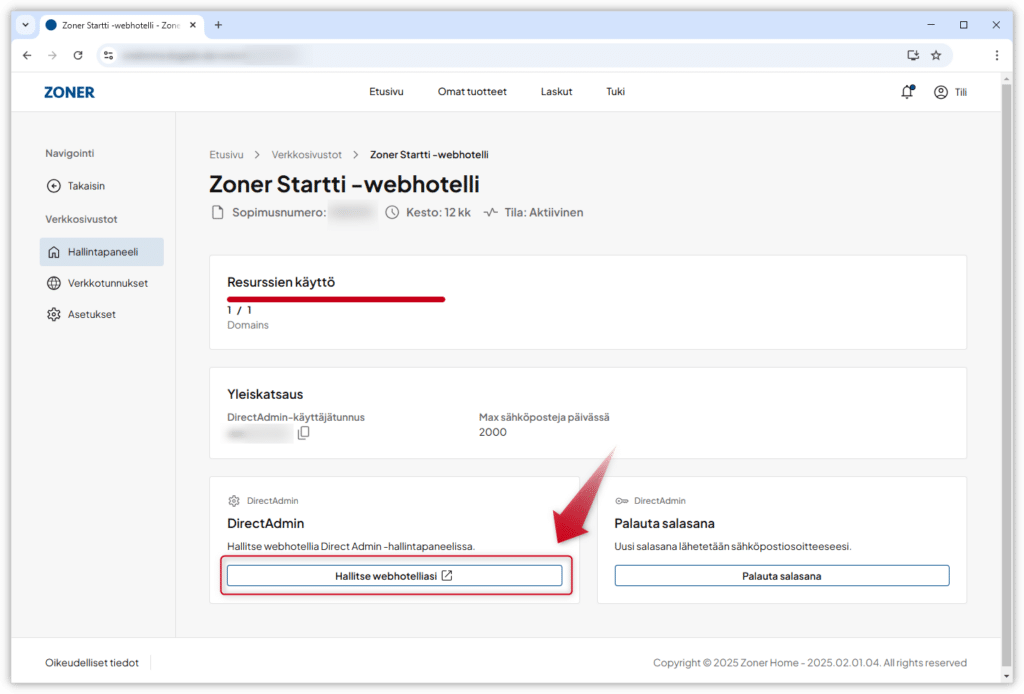
Task: Go back with browser back arrow
Action: [x=27, y=55]
